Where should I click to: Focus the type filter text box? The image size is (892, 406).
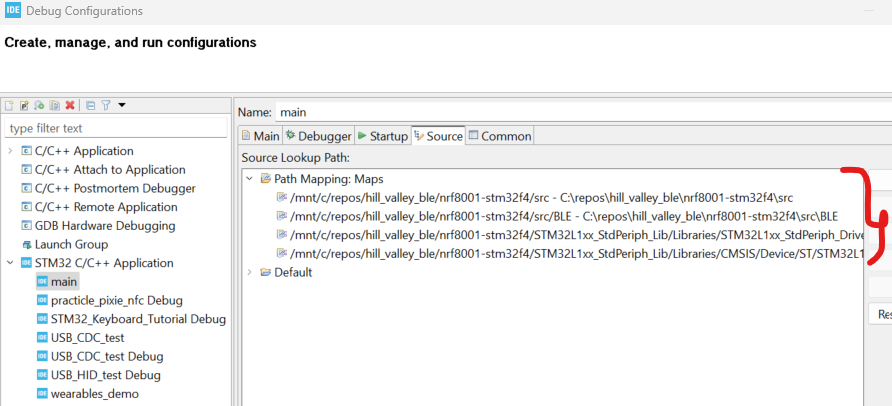[115, 128]
